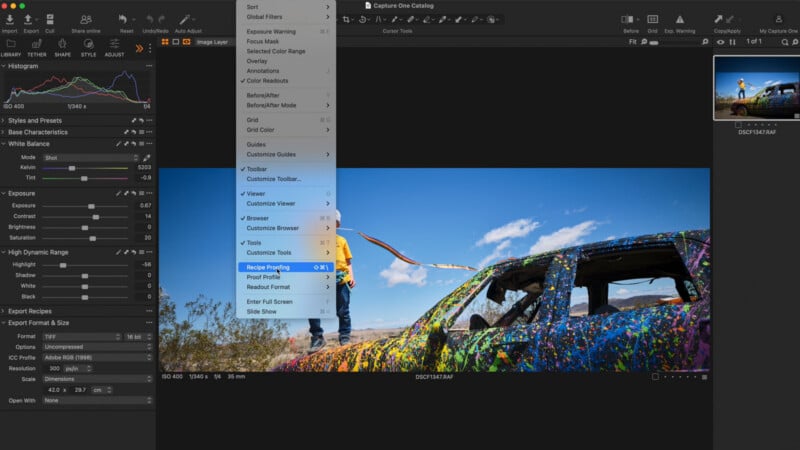Screen dimensions: 800x450
Task: Open the Export Recipes options dots
Action: point(149,311)
